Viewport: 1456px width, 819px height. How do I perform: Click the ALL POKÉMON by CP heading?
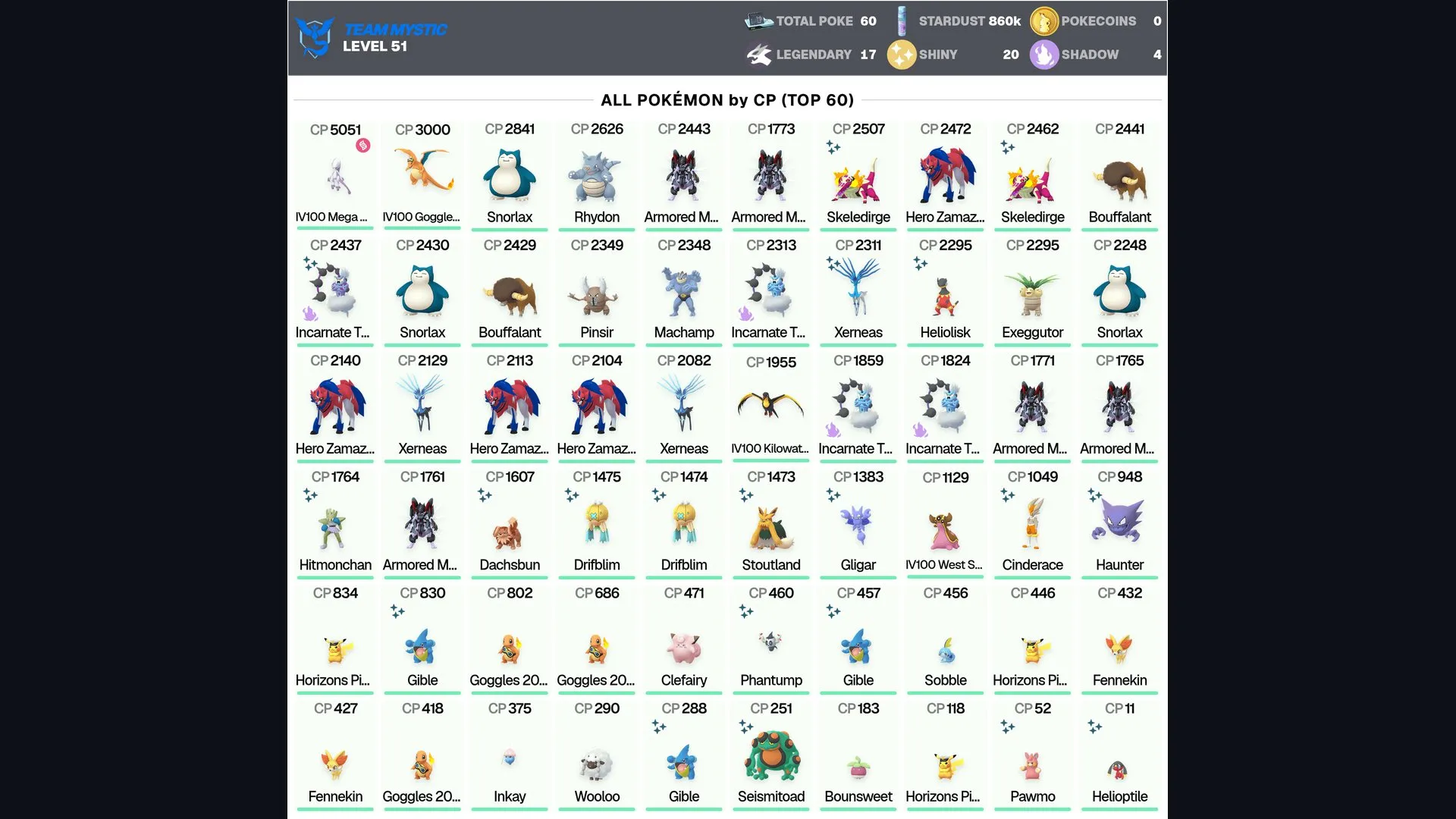click(x=727, y=100)
